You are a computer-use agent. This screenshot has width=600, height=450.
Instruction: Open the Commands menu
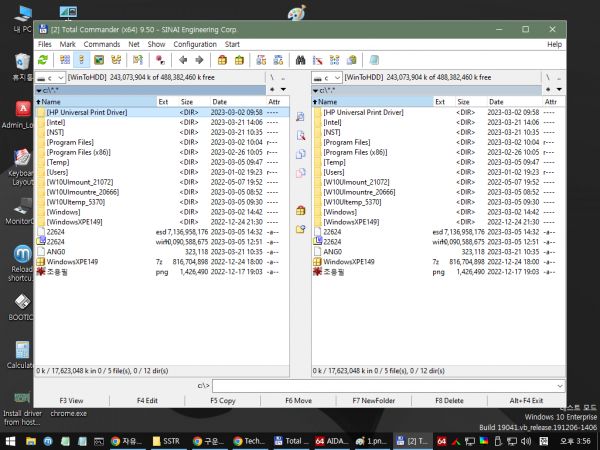click(x=102, y=44)
